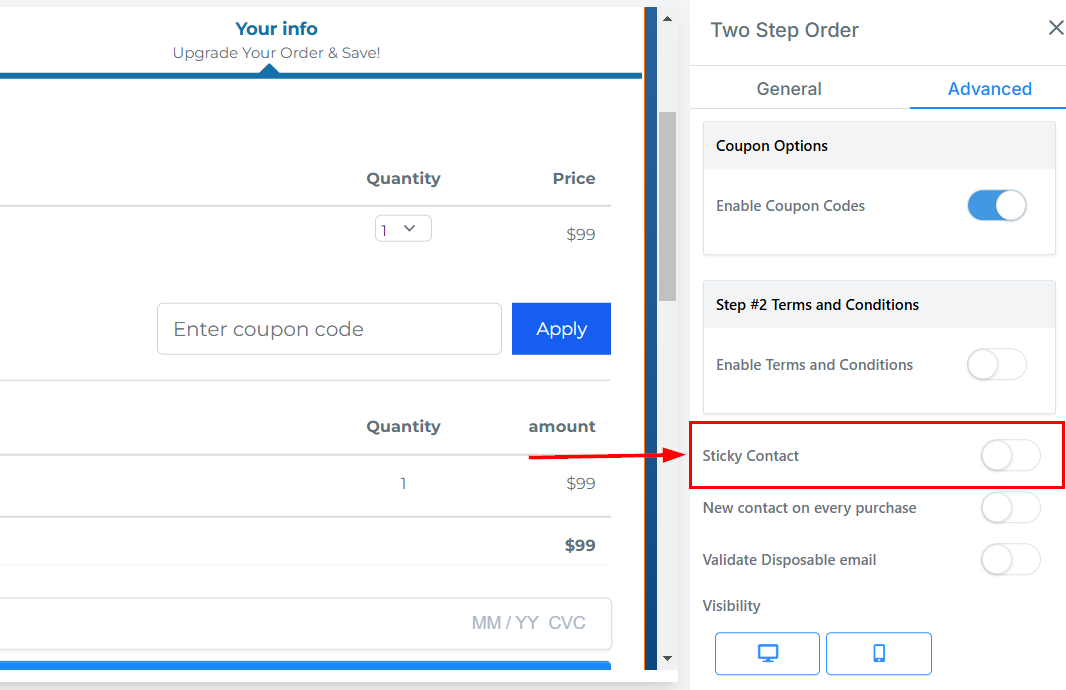This screenshot has height=690, width=1066.
Task: Click the Coupon Options section header
Action: click(x=879, y=146)
